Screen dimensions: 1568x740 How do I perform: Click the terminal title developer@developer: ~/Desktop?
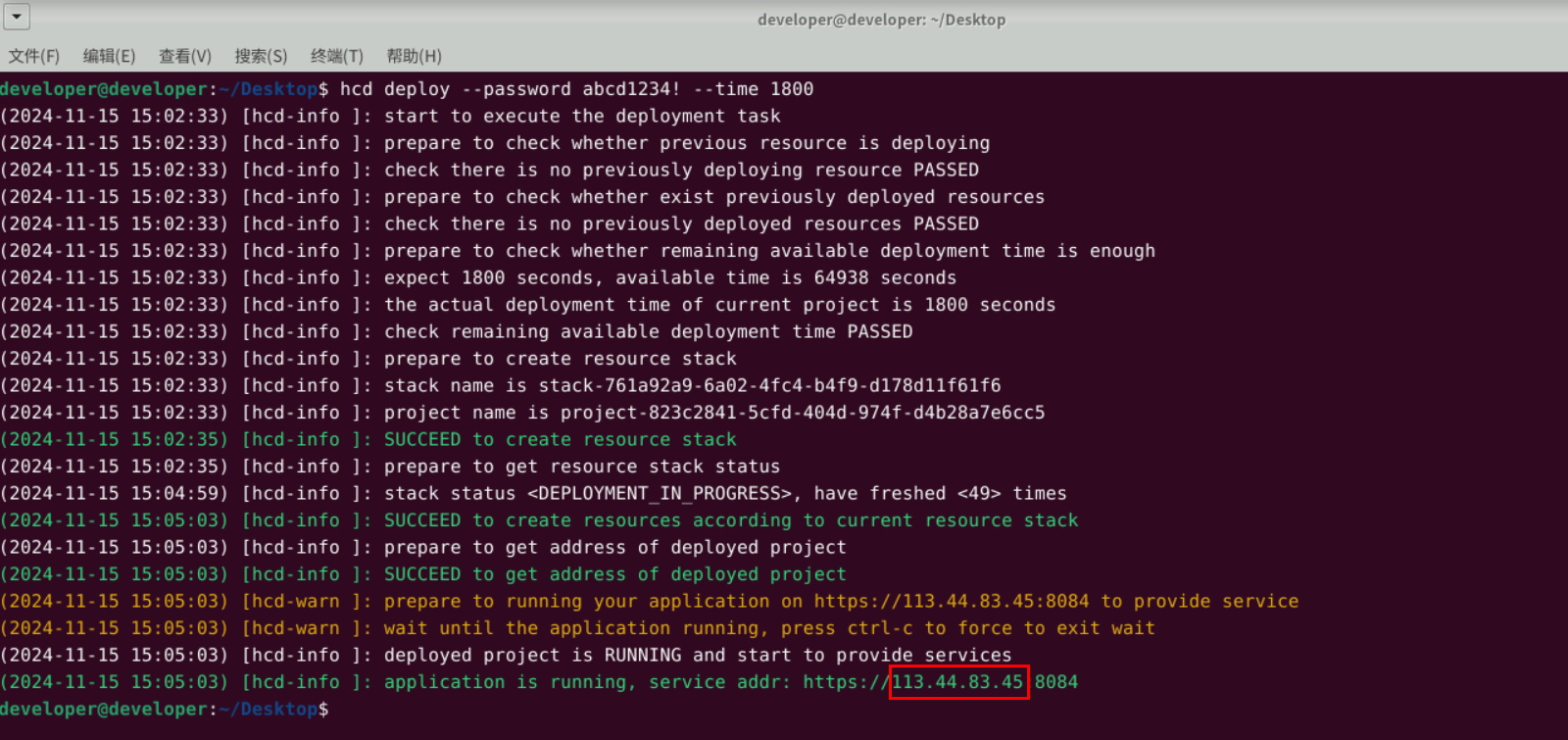pyautogui.click(x=881, y=20)
